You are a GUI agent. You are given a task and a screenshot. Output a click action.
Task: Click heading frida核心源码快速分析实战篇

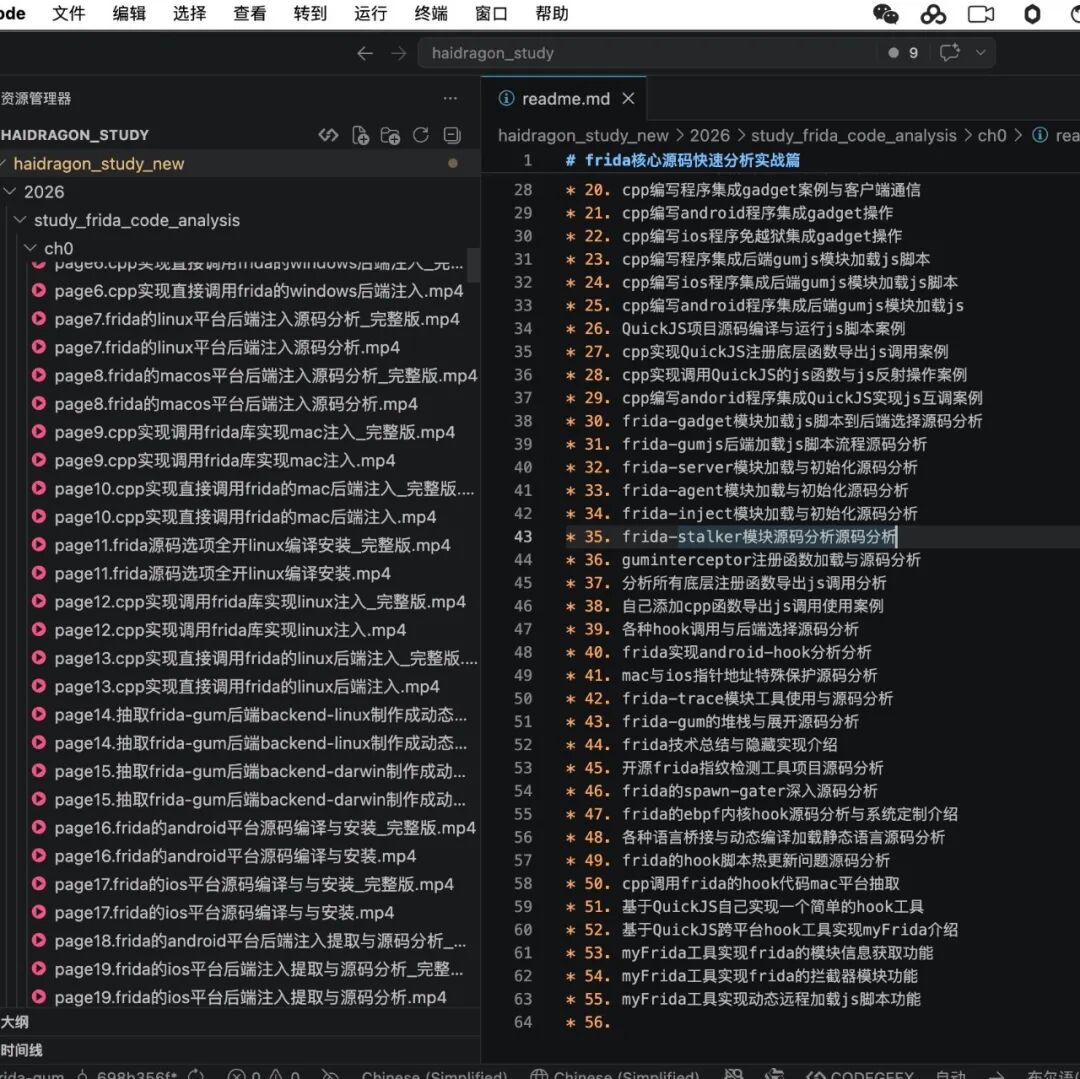[692, 160]
